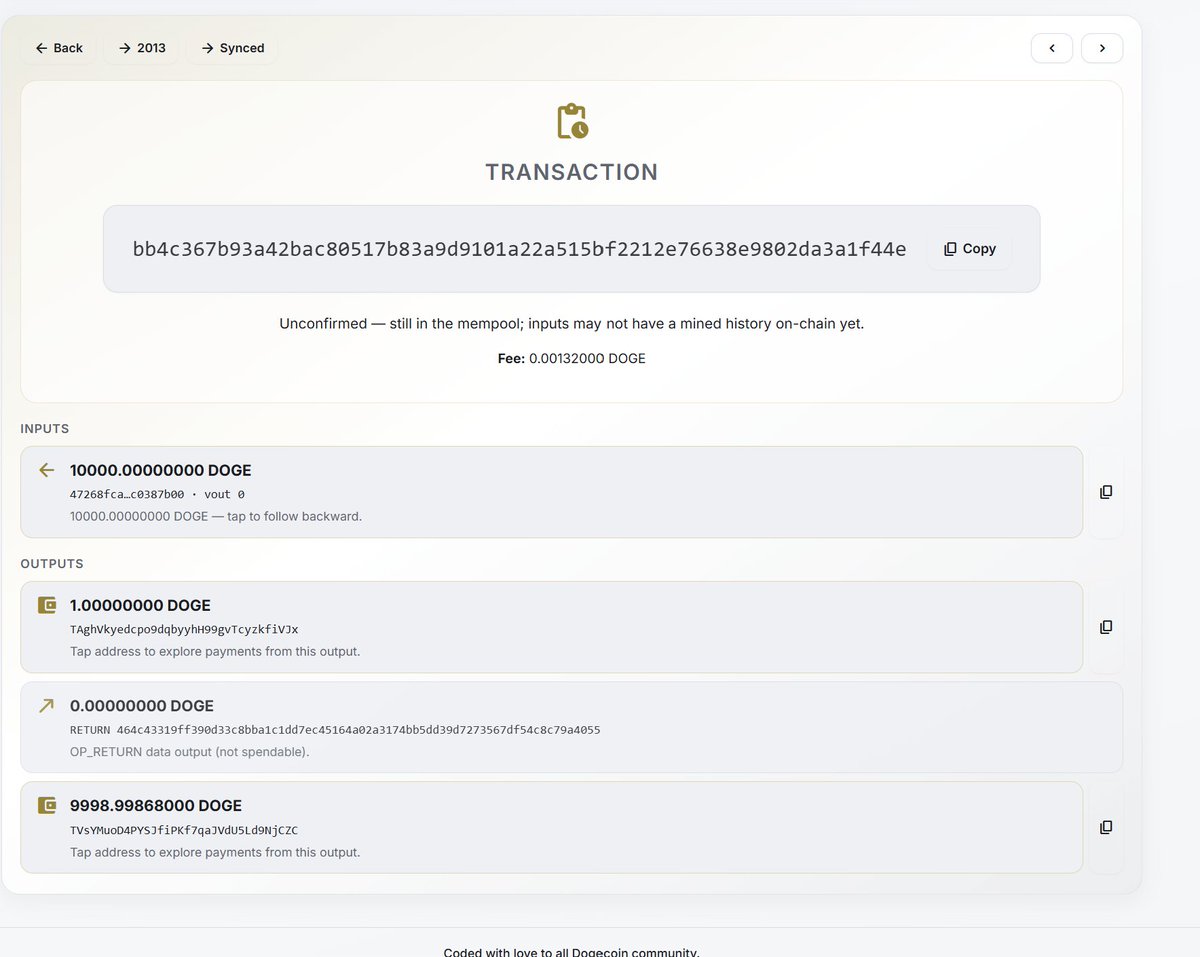Open the Synced button
Image resolution: width=1200 pixels, height=957 pixels.
pyautogui.click(x=232, y=48)
